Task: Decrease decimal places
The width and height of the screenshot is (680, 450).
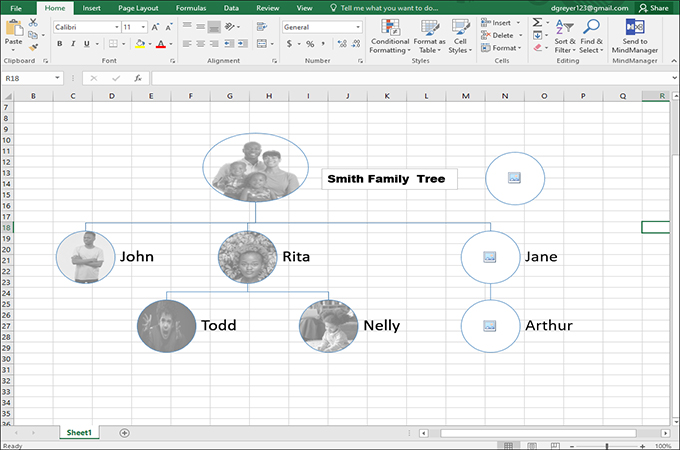Action: 356,44
